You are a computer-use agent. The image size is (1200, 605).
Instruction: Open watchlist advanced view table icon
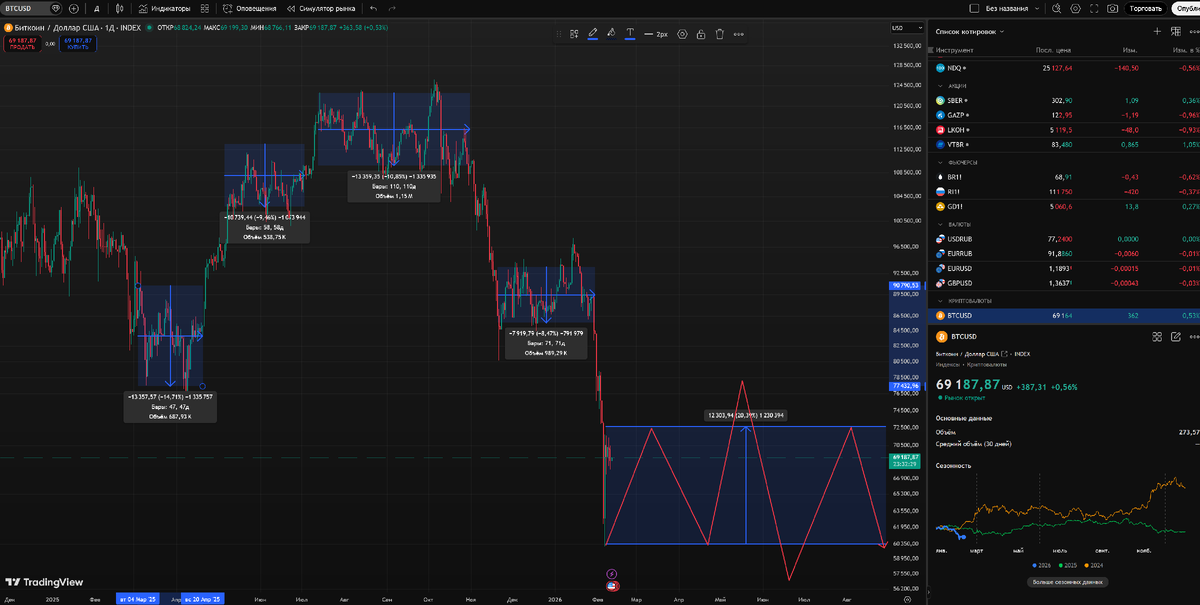(1174, 31)
